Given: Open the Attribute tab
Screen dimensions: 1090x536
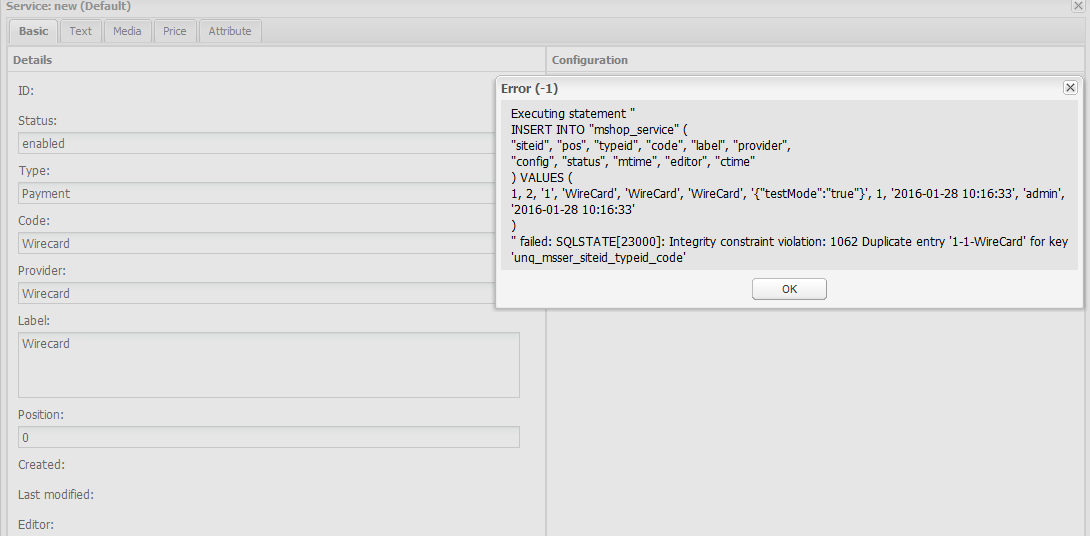Looking at the screenshot, I should click(x=230, y=31).
